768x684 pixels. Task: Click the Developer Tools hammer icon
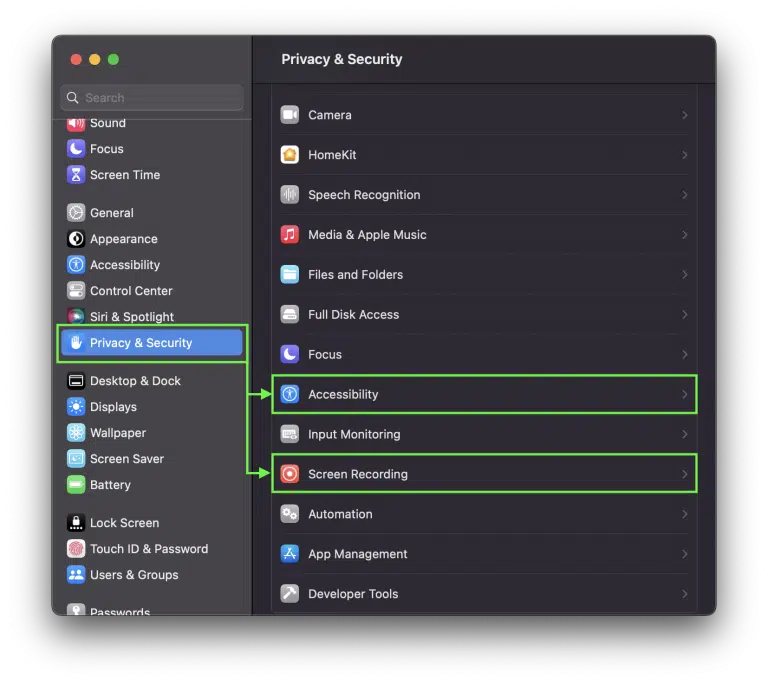[x=289, y=594]
